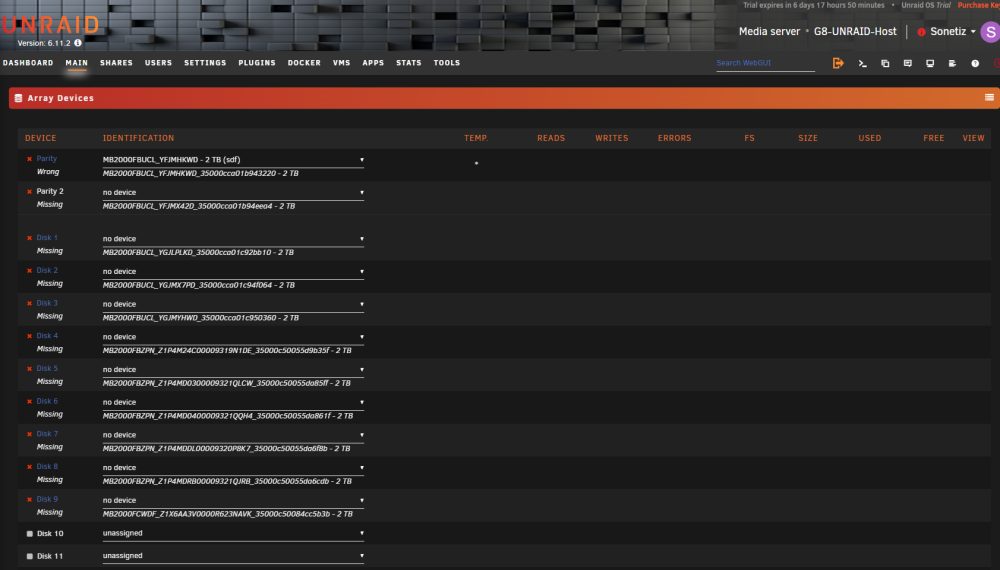Click the Unraid logo
1000x570 pixels.
click(50, 26)
